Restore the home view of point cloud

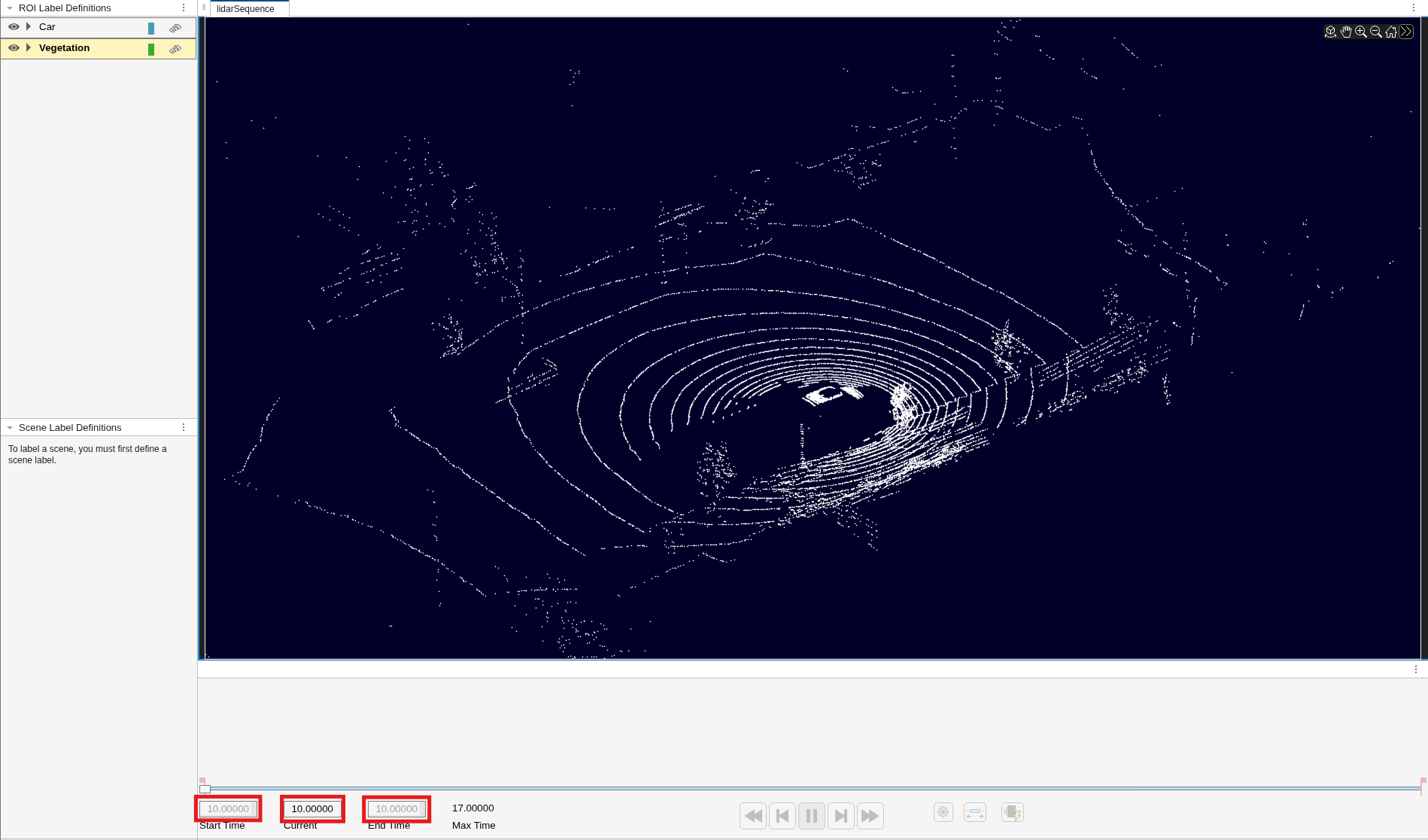coord(1391,32)
